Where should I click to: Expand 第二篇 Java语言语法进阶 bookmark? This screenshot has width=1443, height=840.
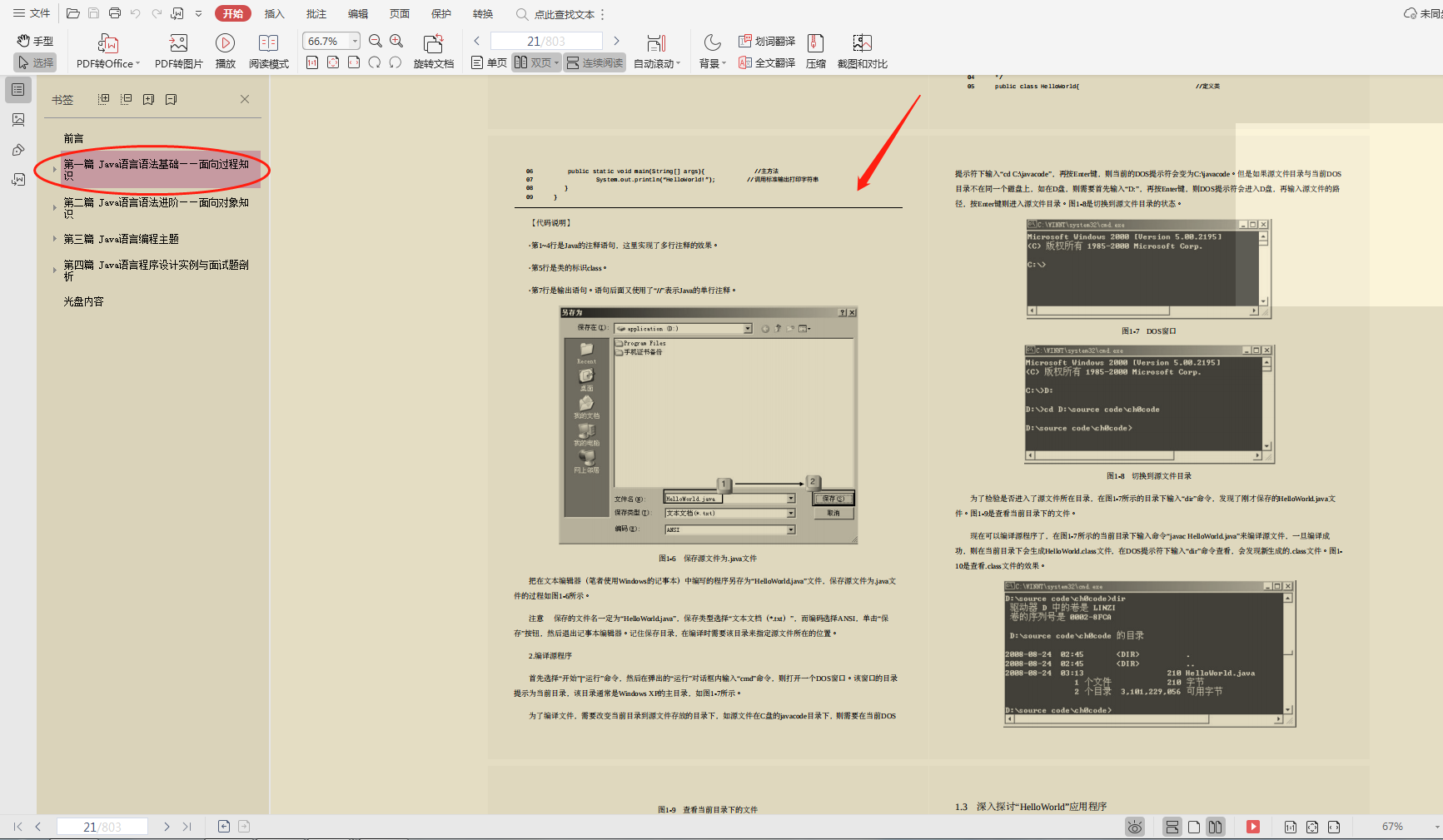coord(55,208)
